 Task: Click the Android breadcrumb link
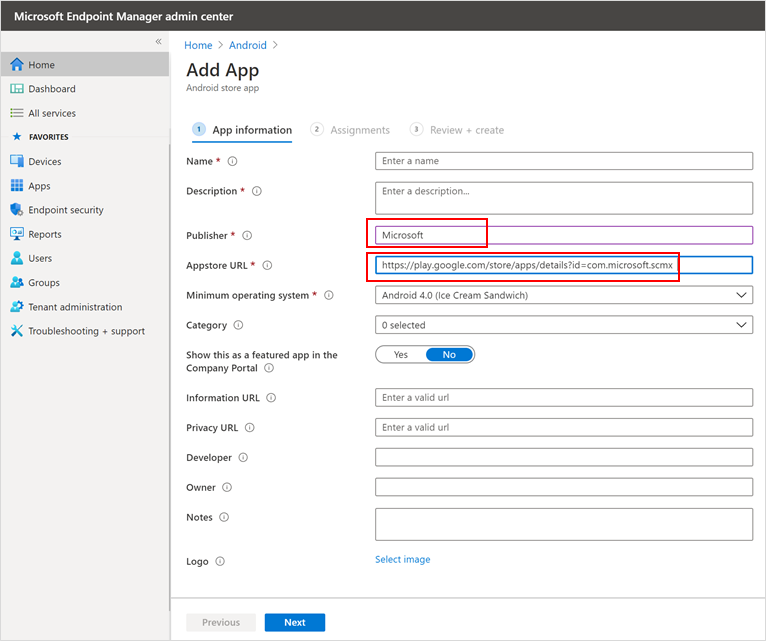(x=247, y=45)
